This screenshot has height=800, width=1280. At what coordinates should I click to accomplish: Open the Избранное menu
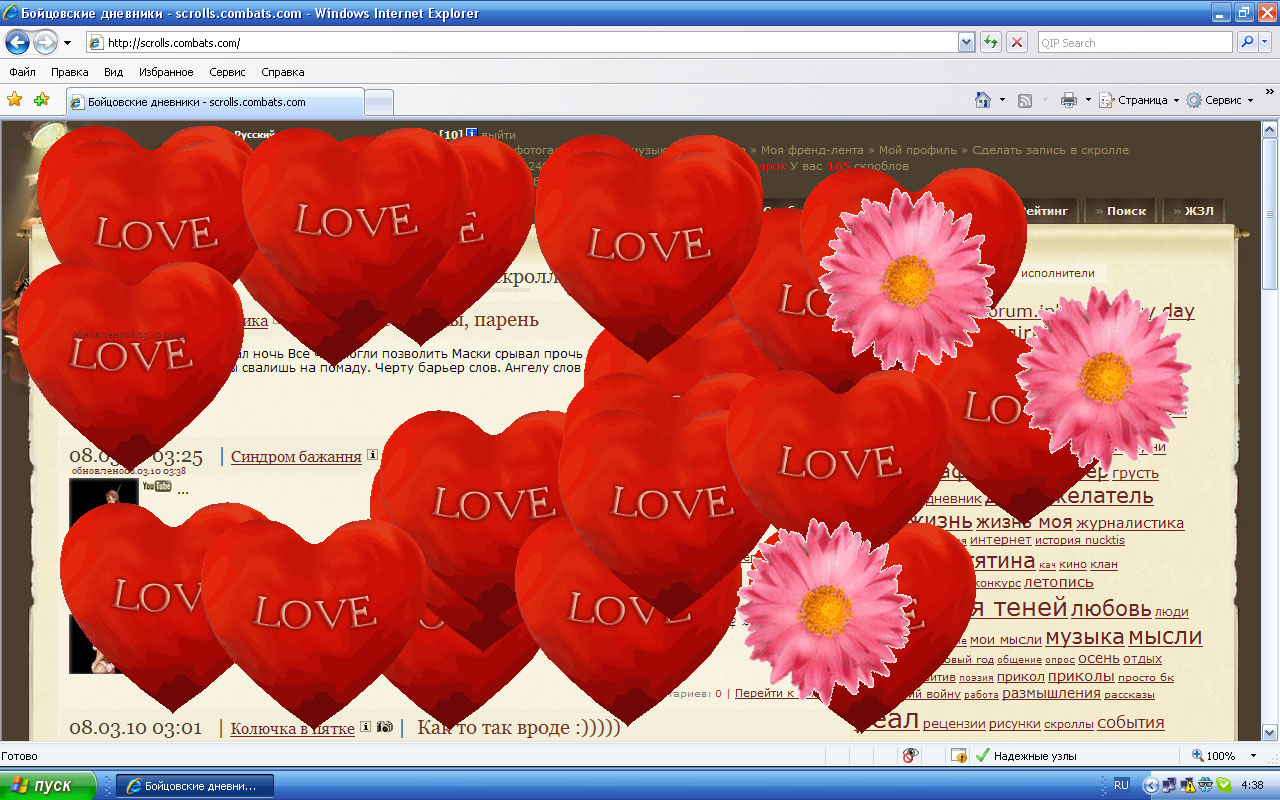(x=166, y=72)
